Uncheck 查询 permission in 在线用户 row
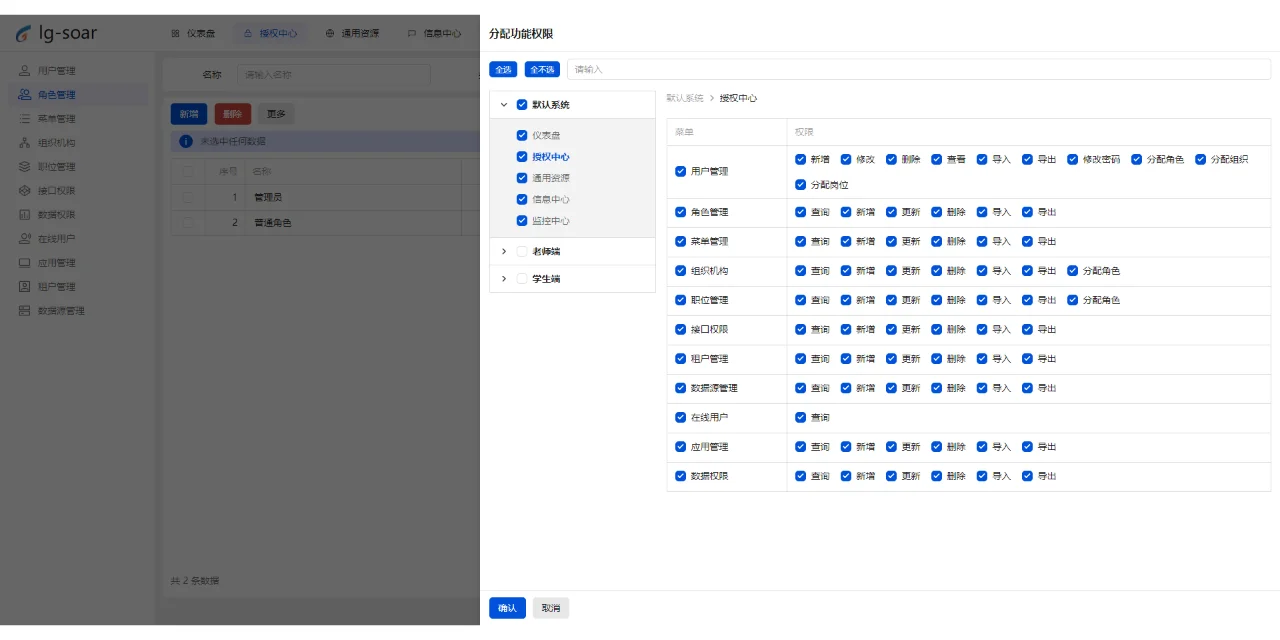Viewport: 1280px width, 640px height. (x=800, y=418)
